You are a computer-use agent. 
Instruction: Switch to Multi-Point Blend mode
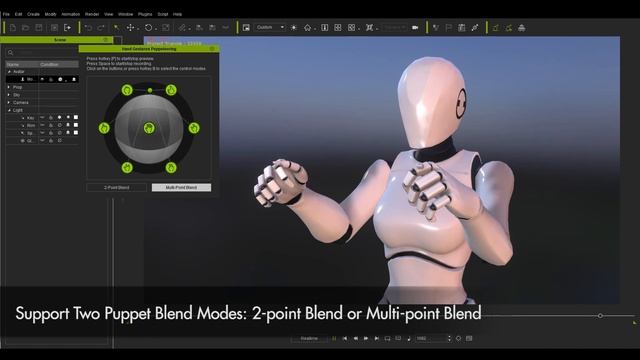(181, 188)
